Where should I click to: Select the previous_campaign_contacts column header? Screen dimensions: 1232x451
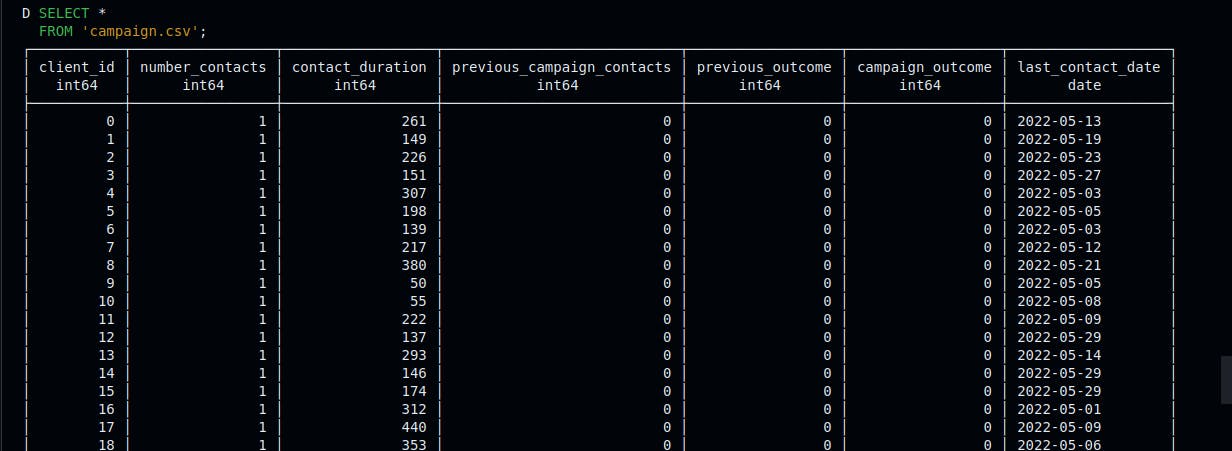[x=561, y=67]
